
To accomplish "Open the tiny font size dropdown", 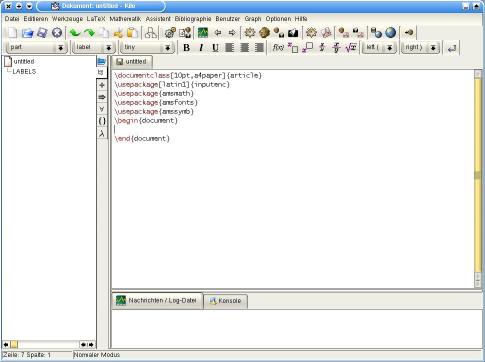I will coord(147,48).
